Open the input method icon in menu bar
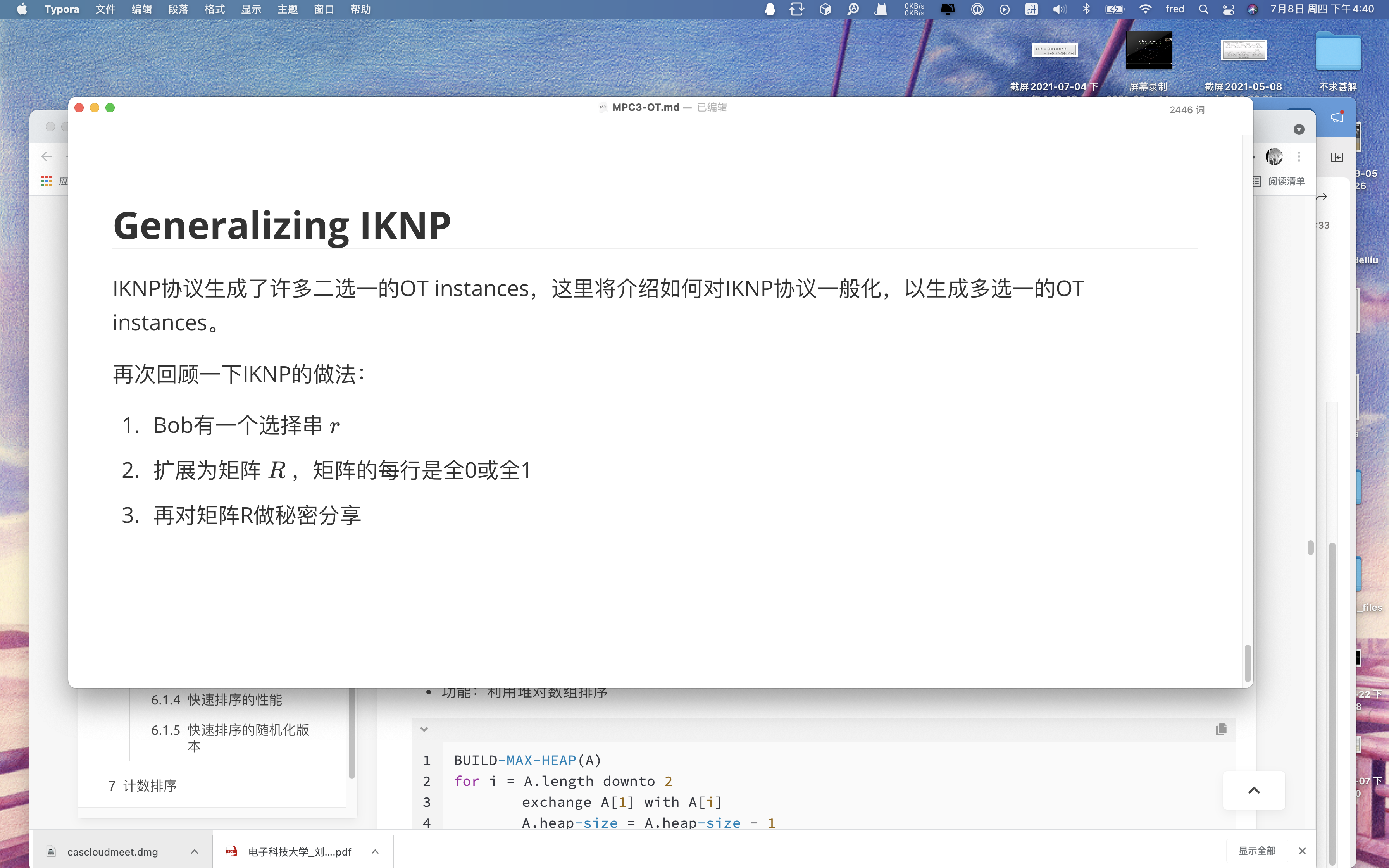Viewport: 1389px width, 868px height. [x=1032, y=9]
